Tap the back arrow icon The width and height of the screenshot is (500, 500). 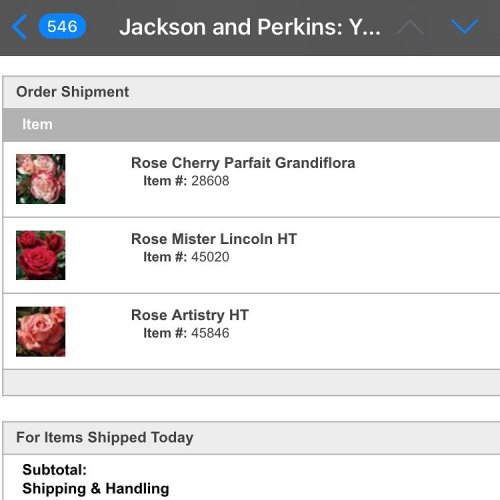point(19,27)
